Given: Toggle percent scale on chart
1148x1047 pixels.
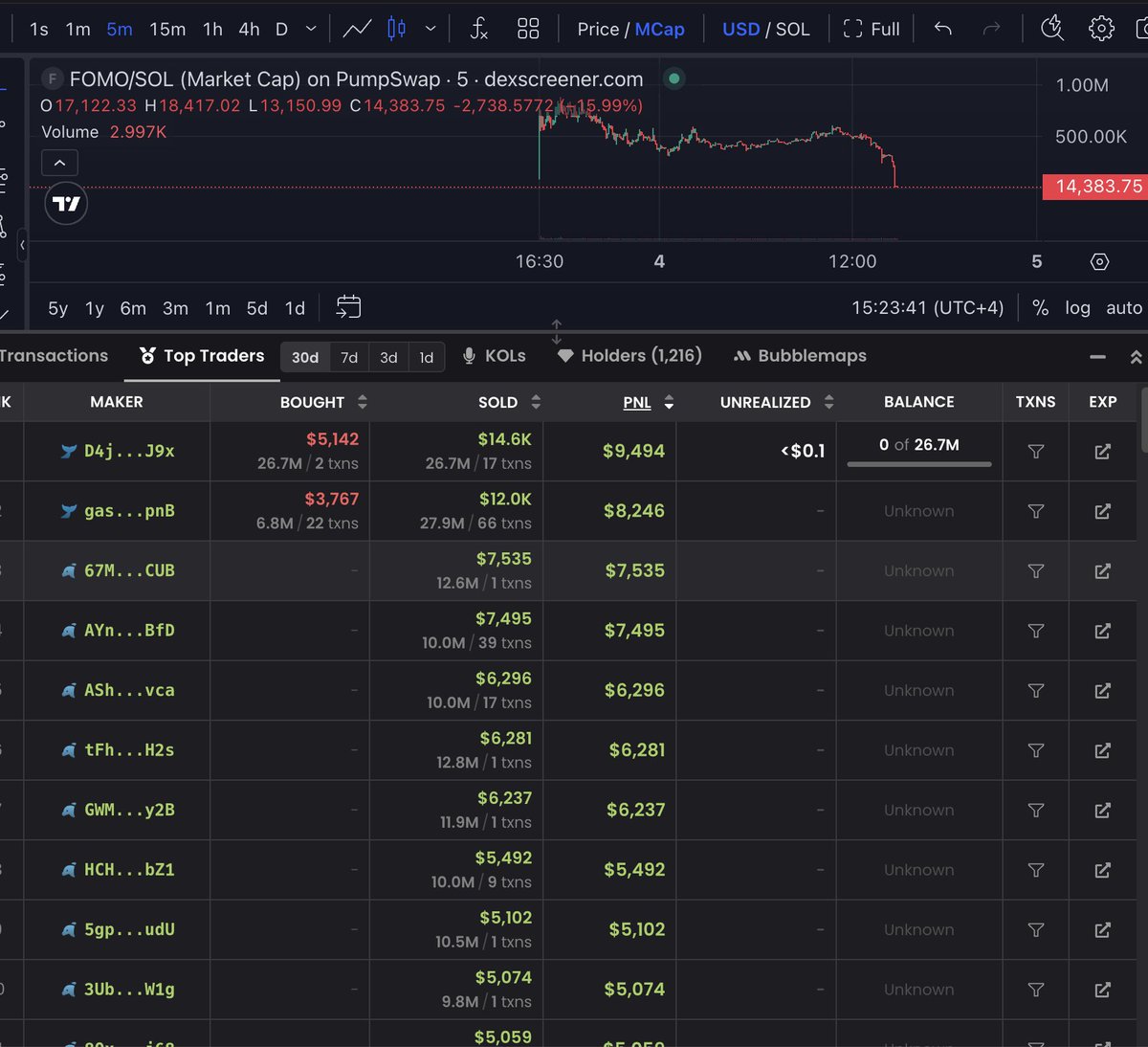Looking at the screenshot, I should click(1041, 307).
